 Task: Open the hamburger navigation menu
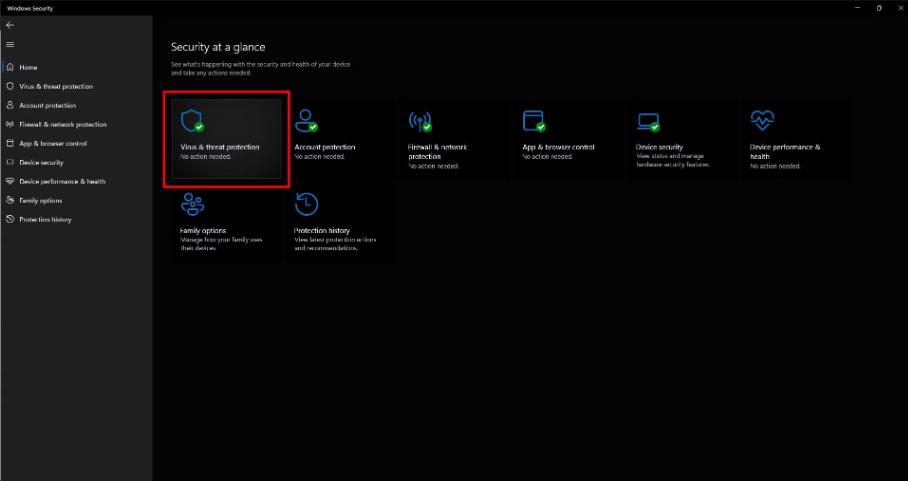tap(10, 45)
